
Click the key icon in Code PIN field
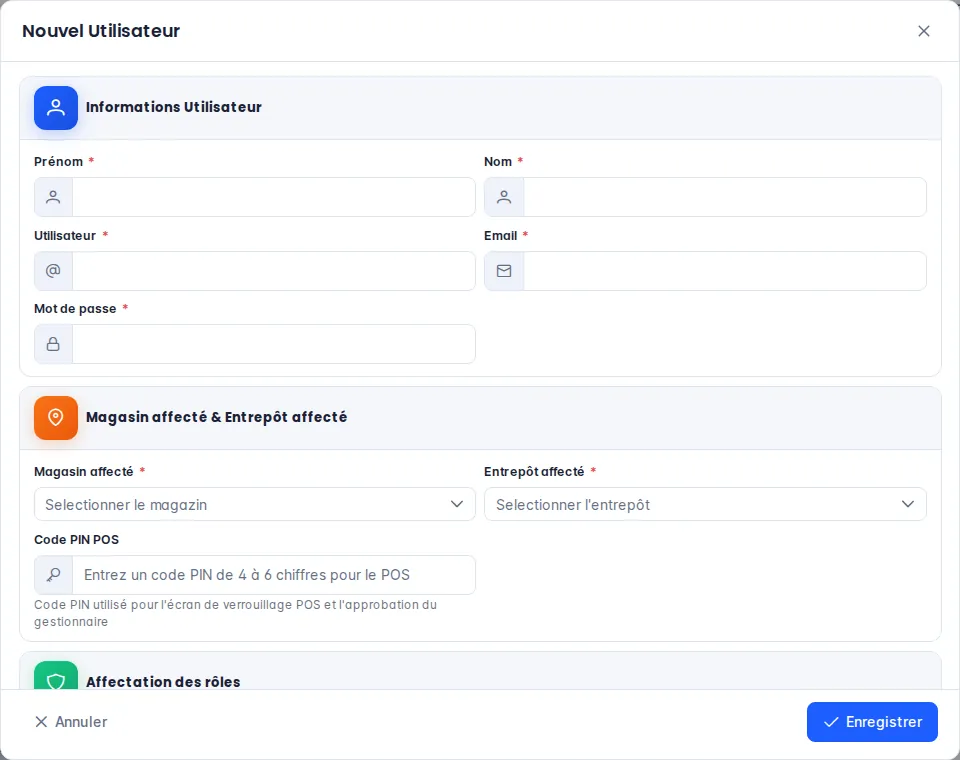pyautogui.click(x=53, y=575)
